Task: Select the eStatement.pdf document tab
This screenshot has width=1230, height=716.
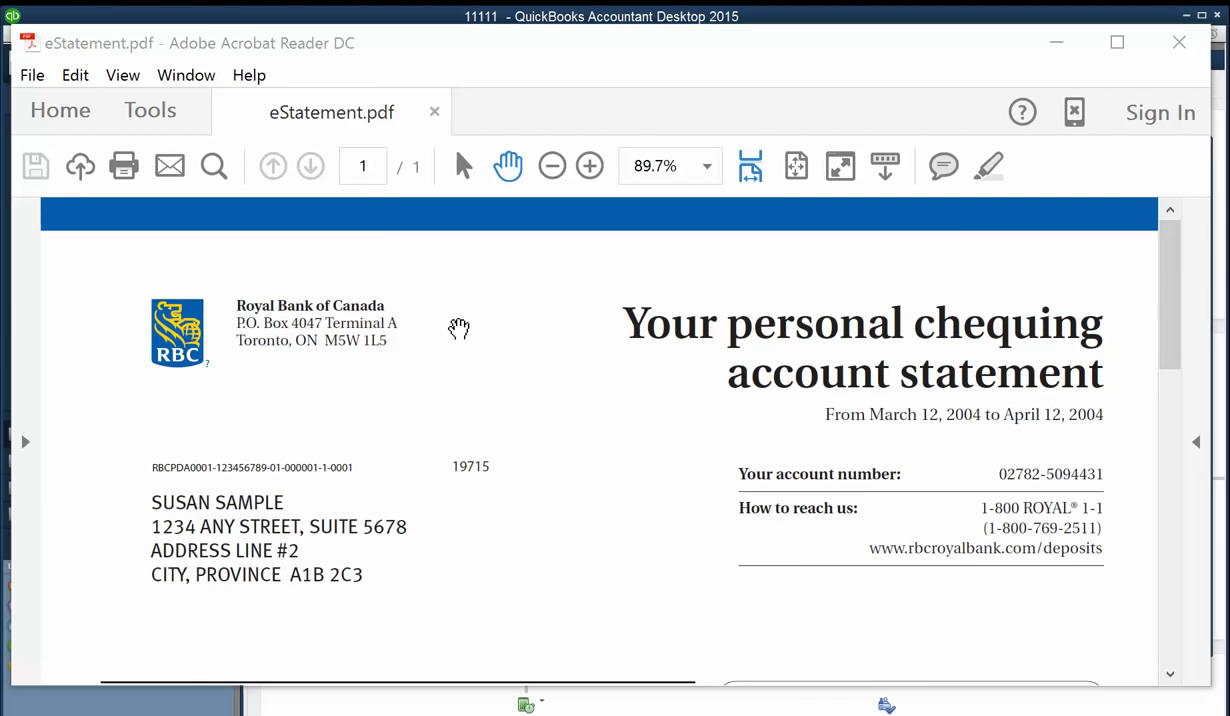Action: coord(331,112)
